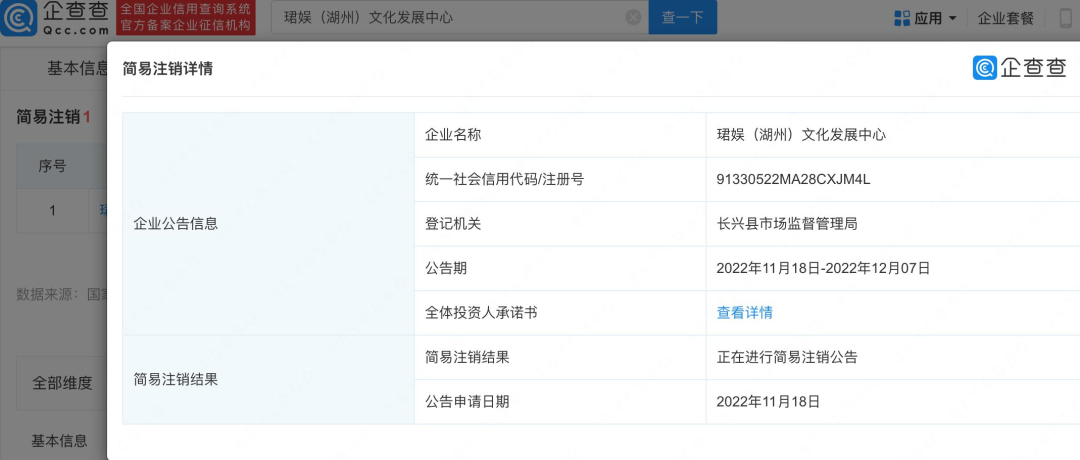
Task: Click the 简易注销 section heading
Action: pos(53,117)
